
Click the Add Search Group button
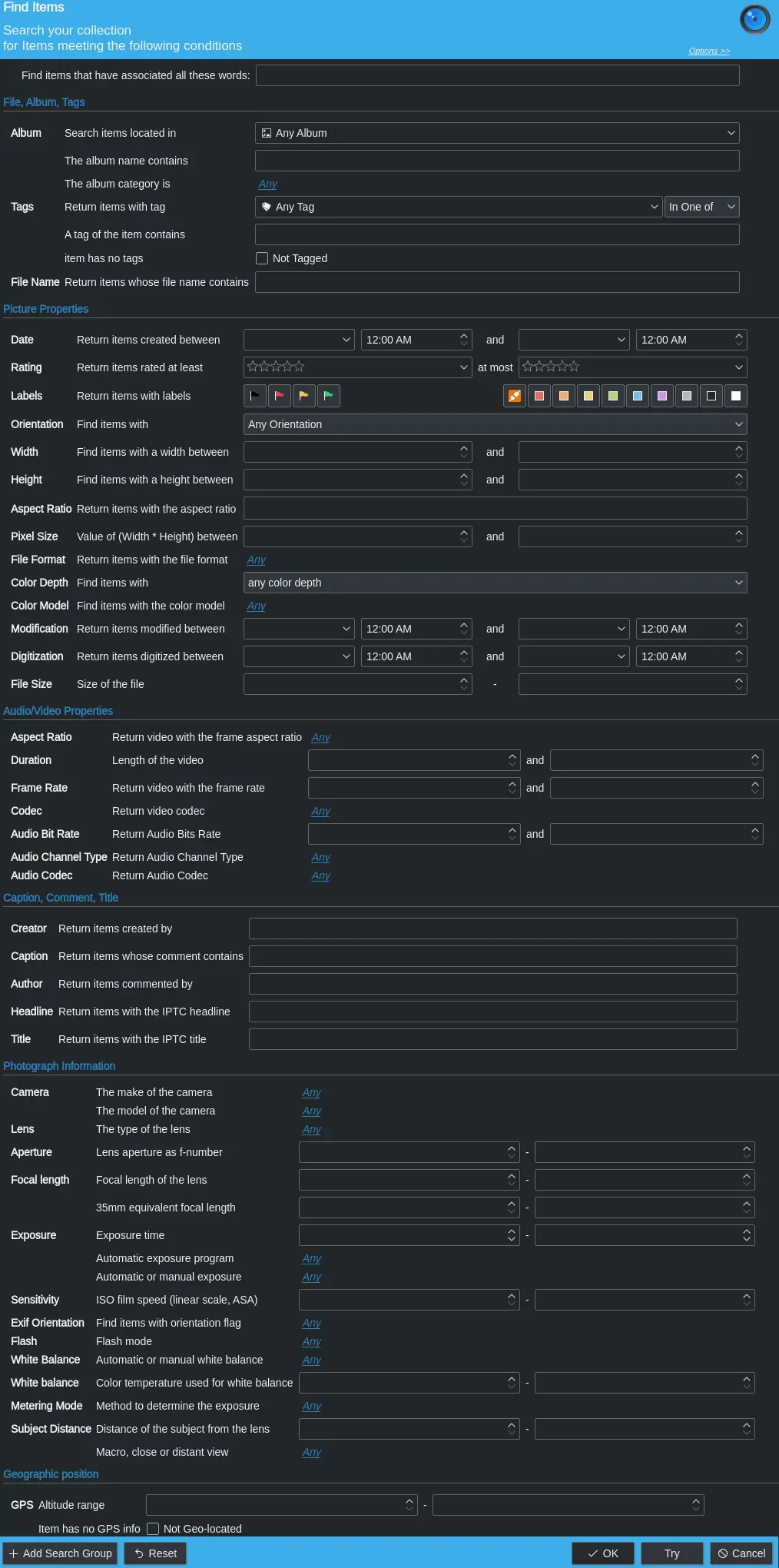[x=60, y=1553]
